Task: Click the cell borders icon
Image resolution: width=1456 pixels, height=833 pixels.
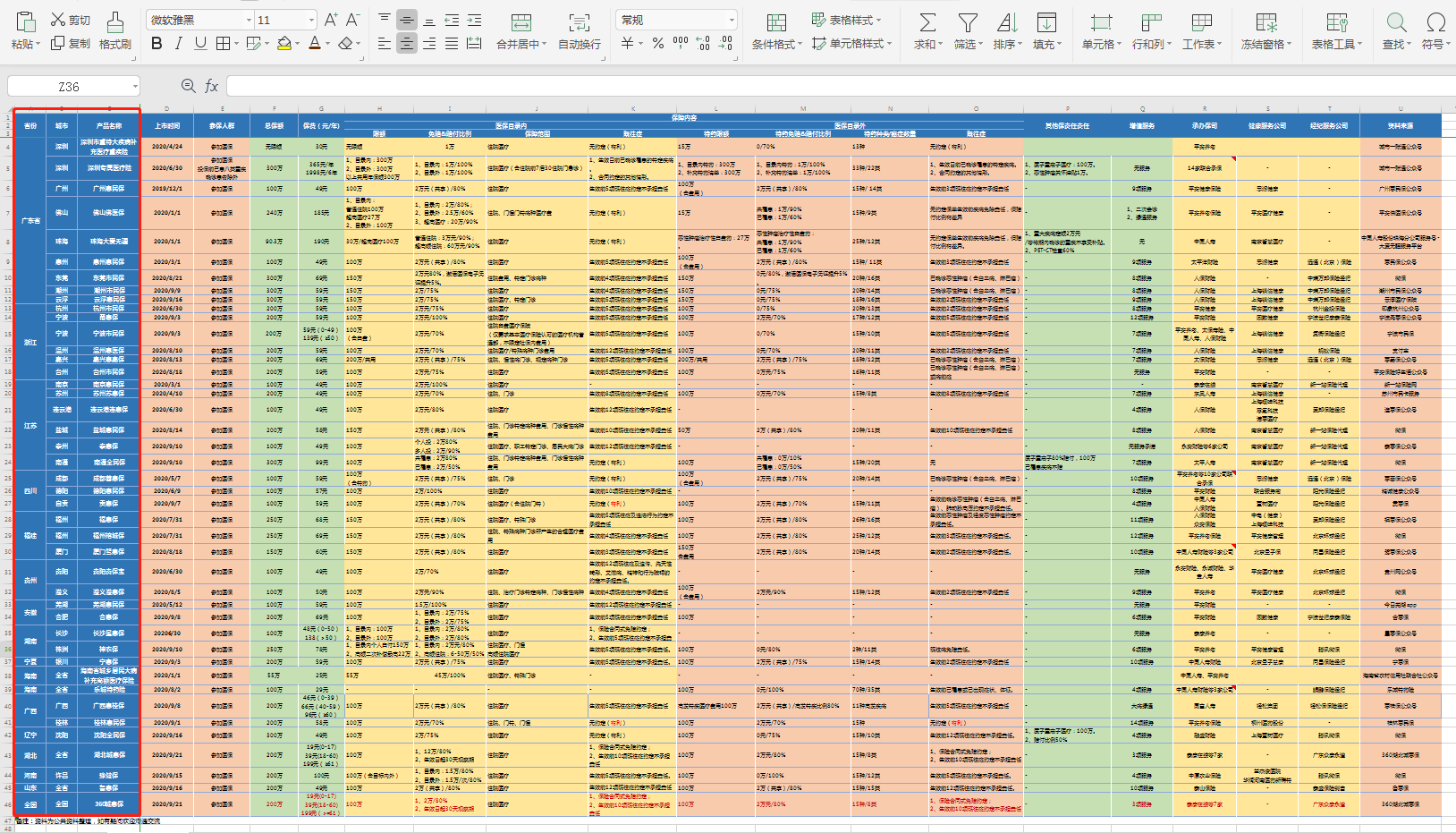Action: pos(223,43)
